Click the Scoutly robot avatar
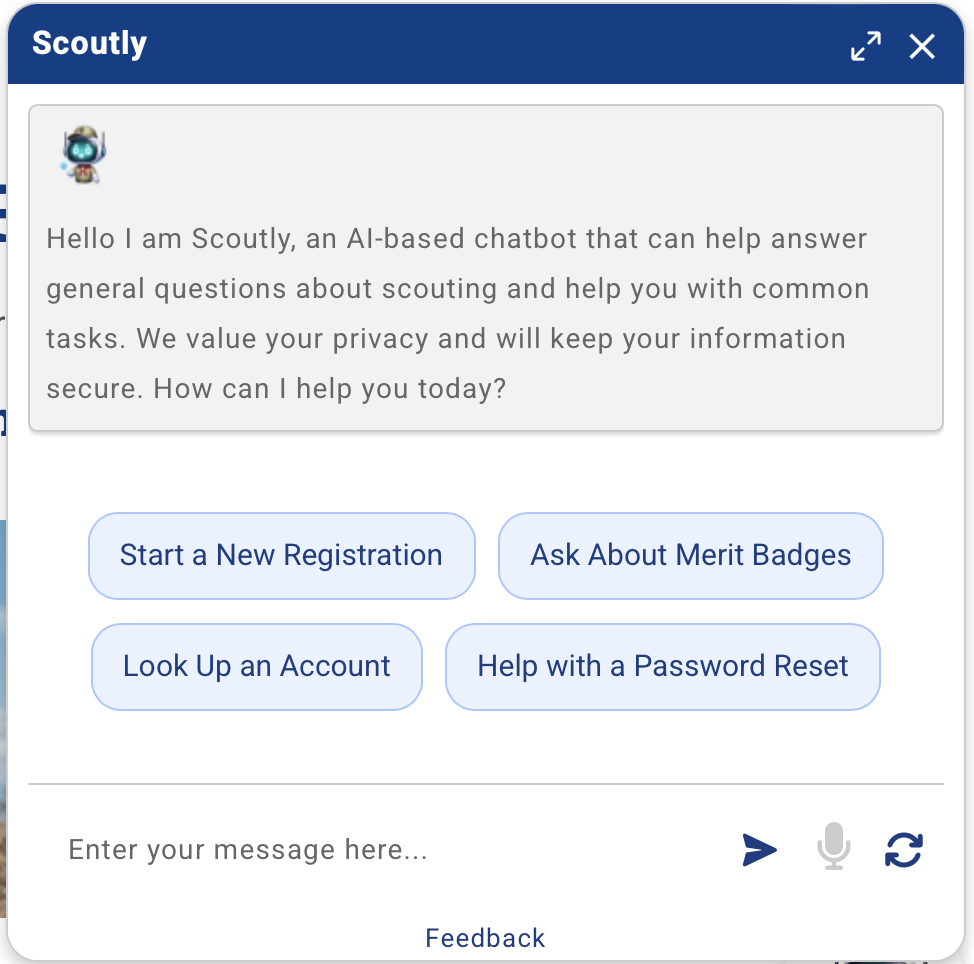Image resolution: width=974 pixels, height=964 pixels. click(84, 155)
